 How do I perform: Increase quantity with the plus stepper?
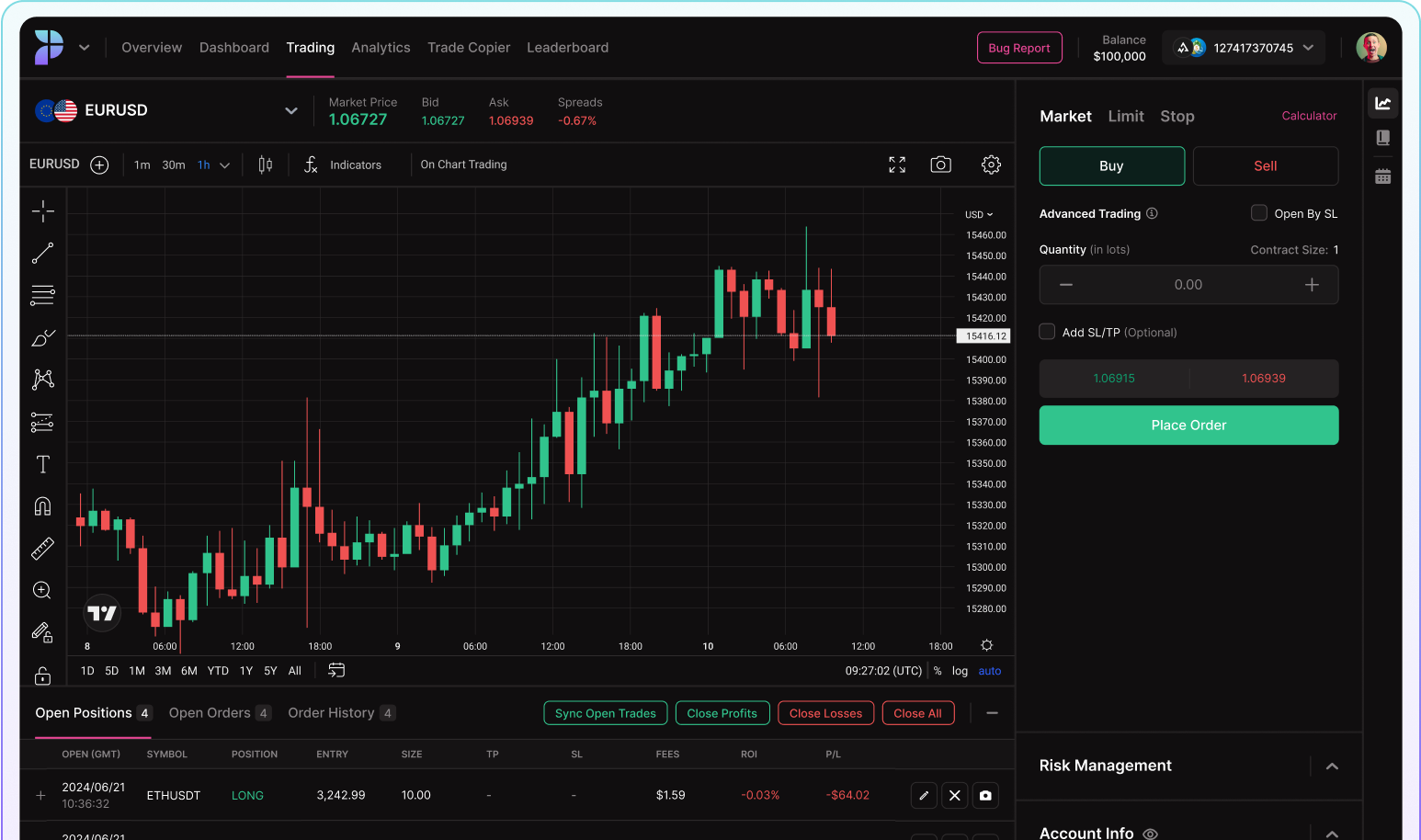[x=1312, y=285]
